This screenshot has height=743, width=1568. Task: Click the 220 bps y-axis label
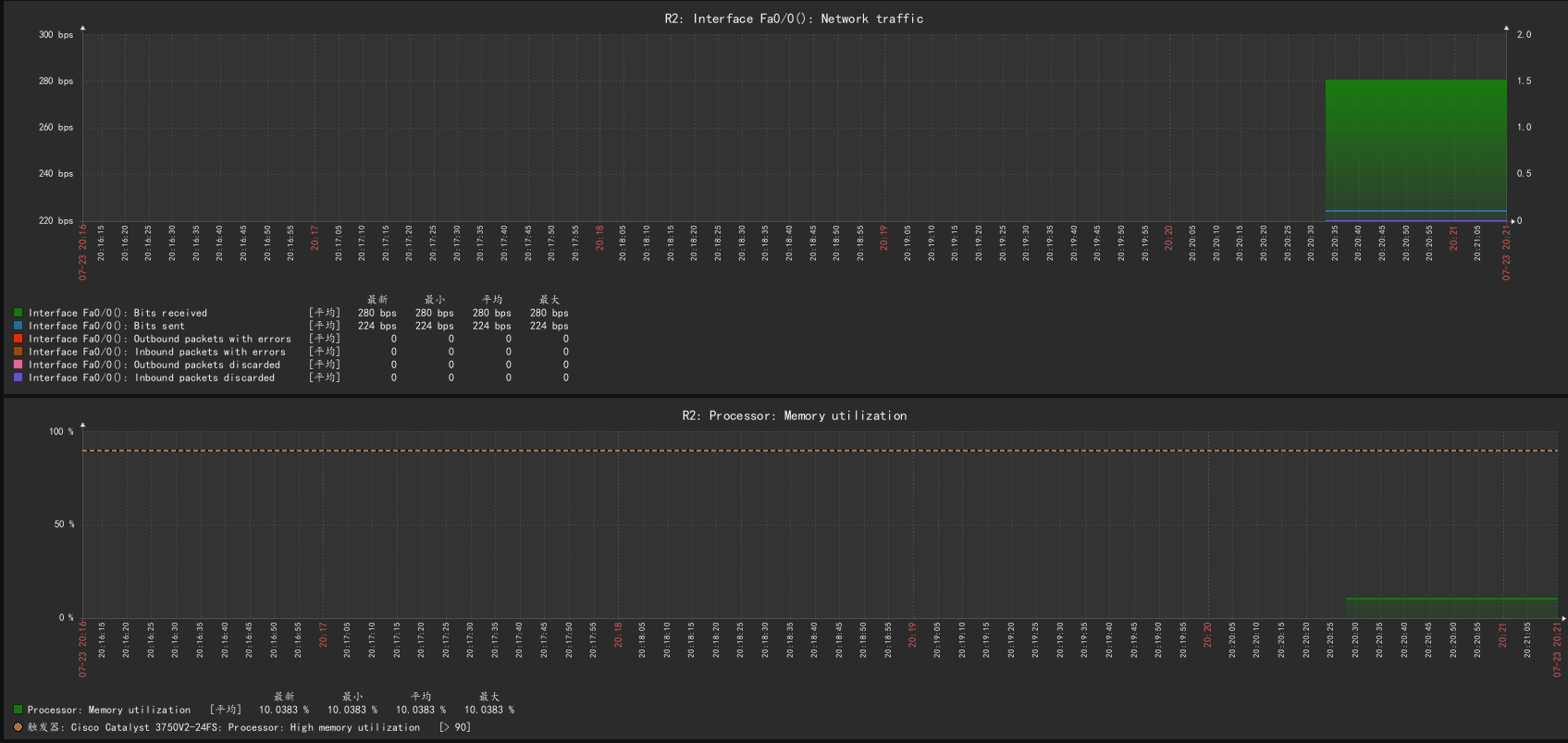(x=56, y=220)
